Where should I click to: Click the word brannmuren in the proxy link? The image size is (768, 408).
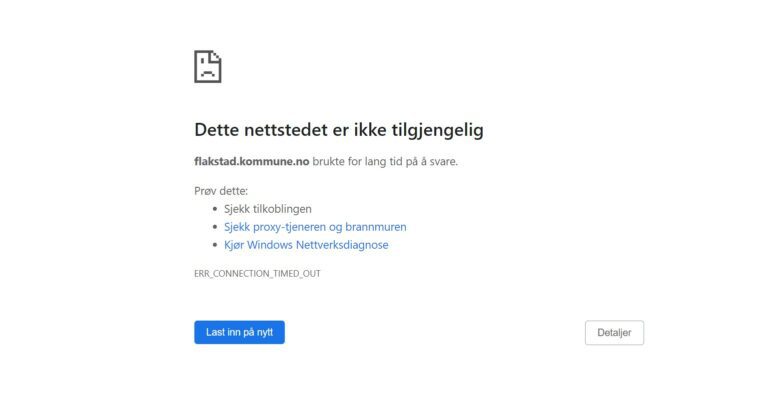[376, 227]
